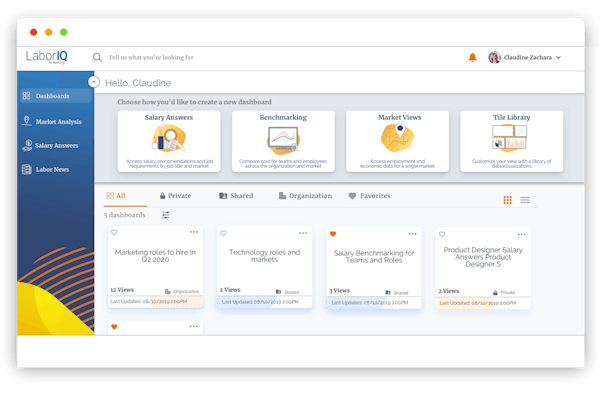Click '12 Views' on Marketing roles card
The image size is (600, 394).
tap(122, 290)
